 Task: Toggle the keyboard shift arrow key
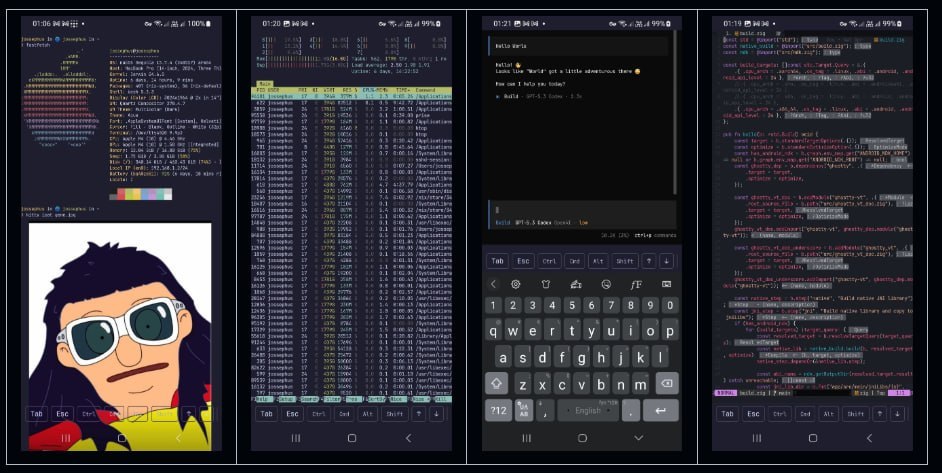click(x=497, y=383)
